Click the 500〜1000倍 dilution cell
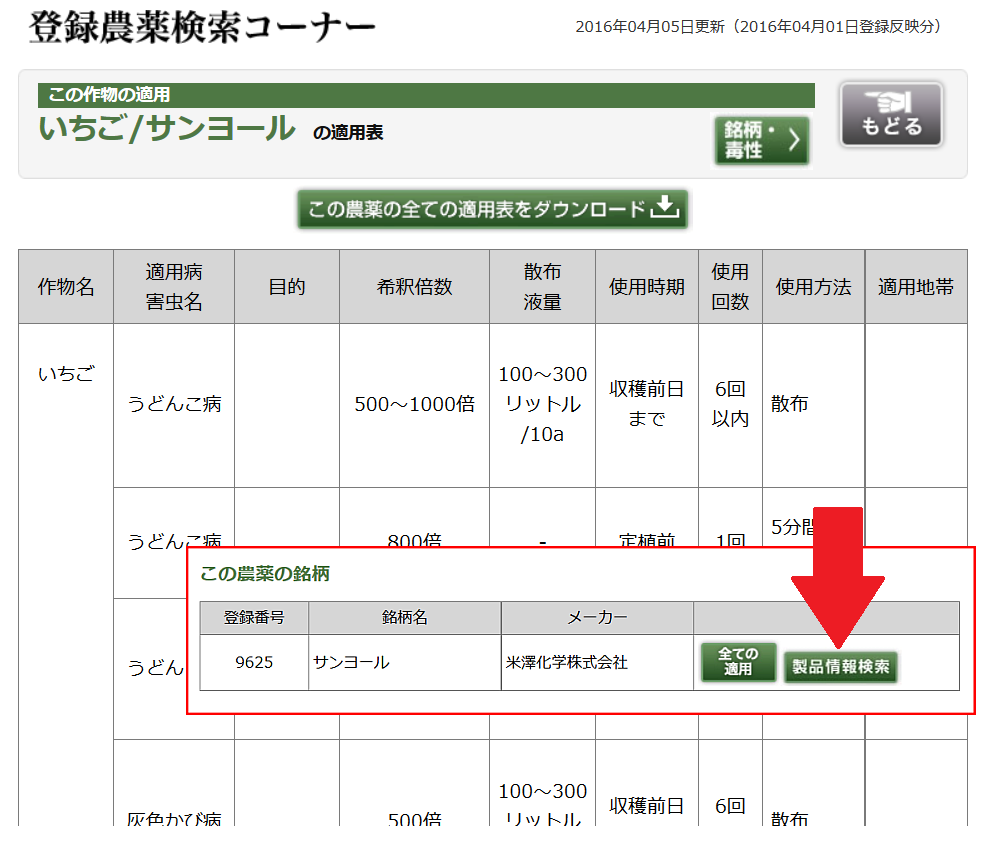 click(414, 405)
